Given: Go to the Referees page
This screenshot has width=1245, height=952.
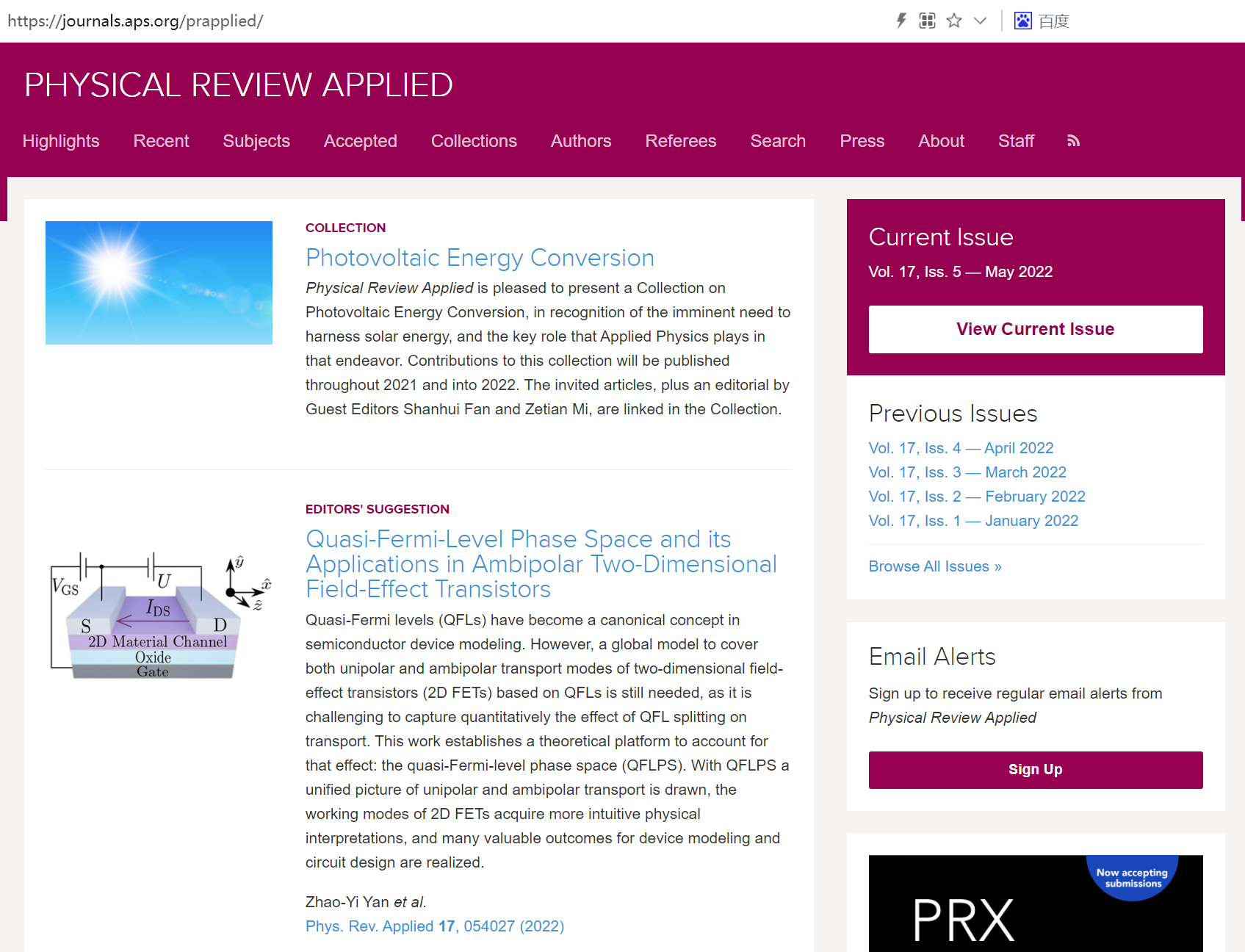Looking at the screenshot, I should (x=680, y=141).
